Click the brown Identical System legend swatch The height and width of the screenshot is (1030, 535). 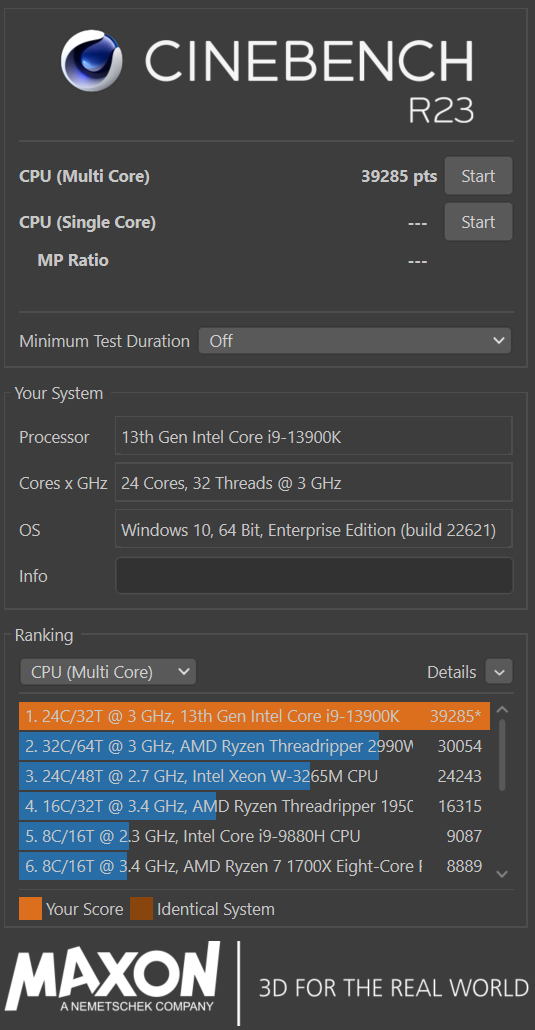click(x=141, y=909)
